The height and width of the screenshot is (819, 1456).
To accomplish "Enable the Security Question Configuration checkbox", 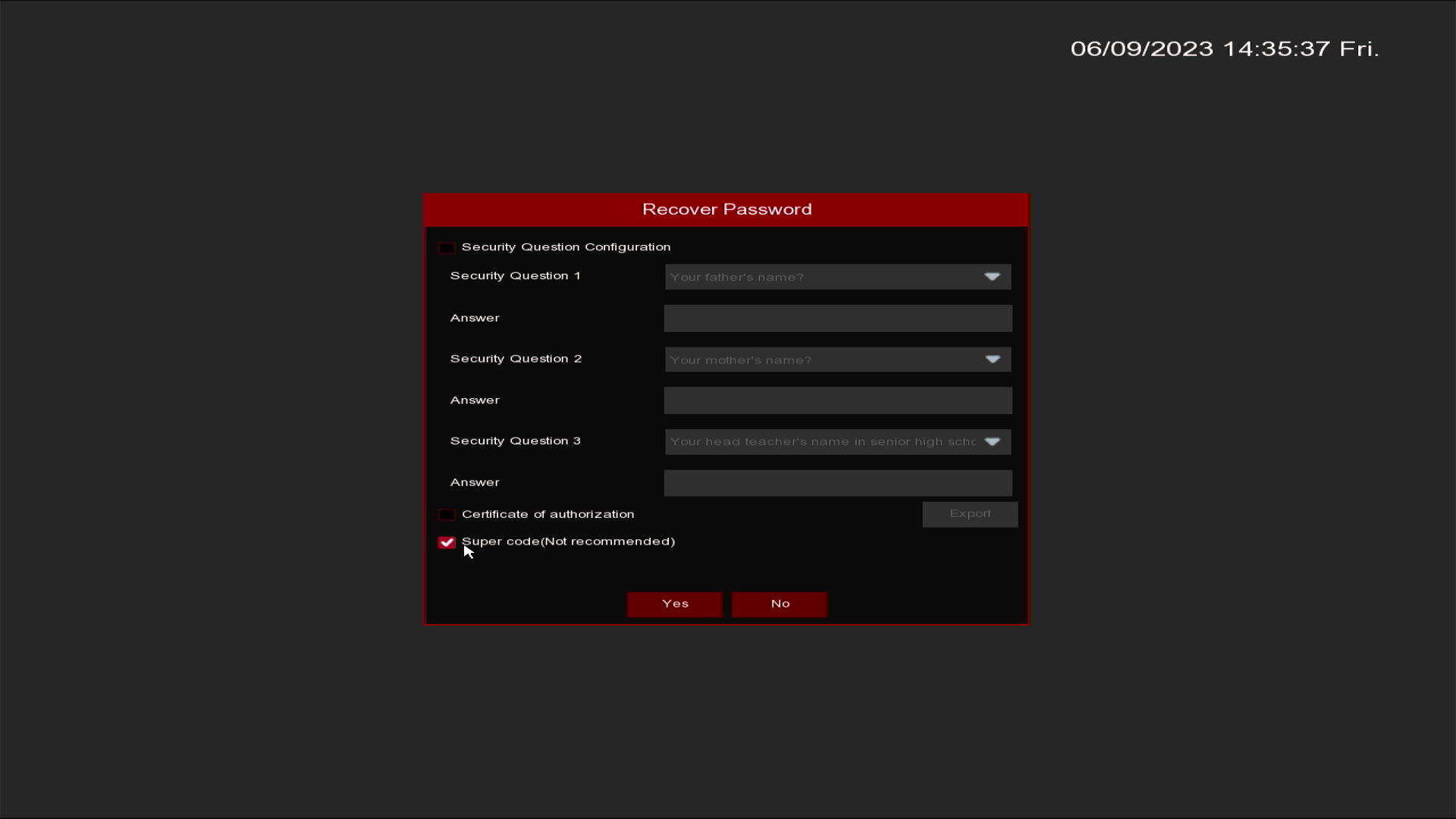I will tap(447, 248).
